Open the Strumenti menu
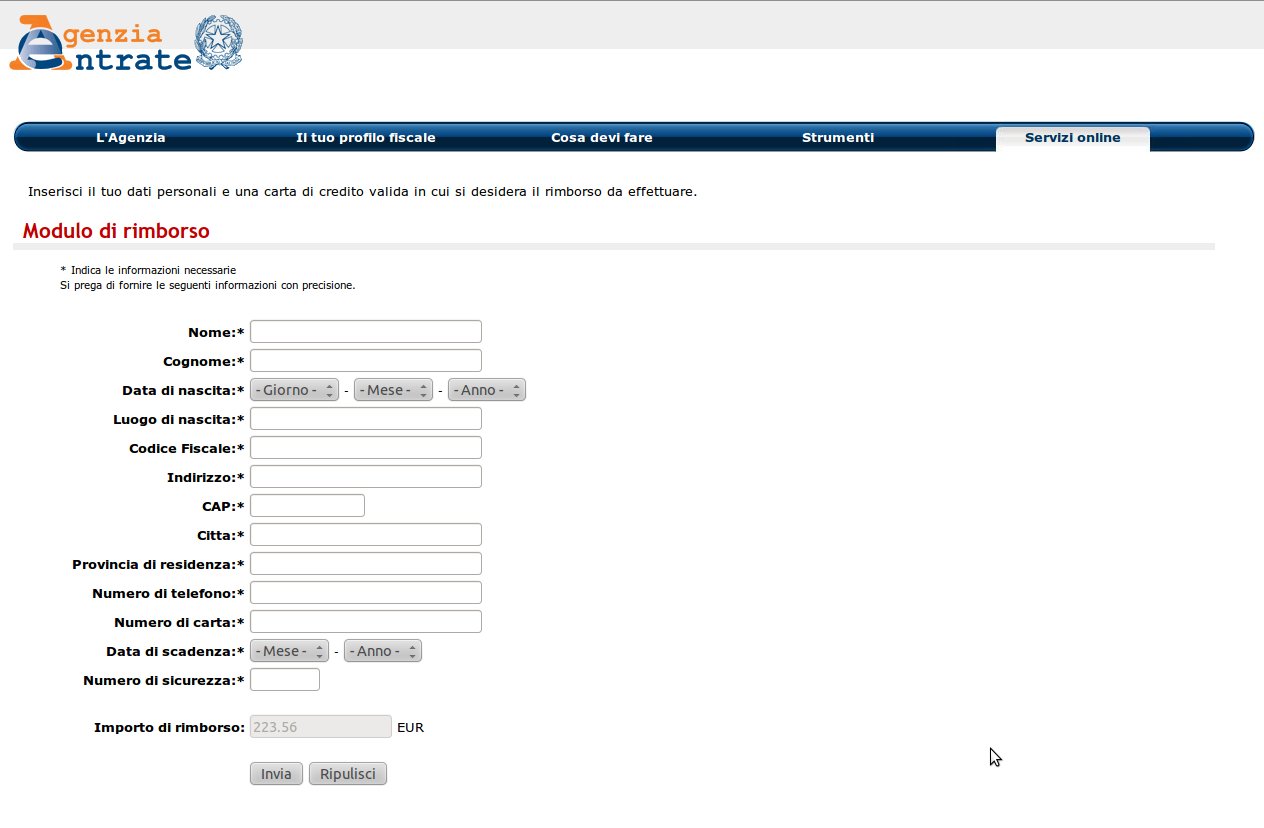This screenshot has height=828, width=1264. (x=838, y=138)
